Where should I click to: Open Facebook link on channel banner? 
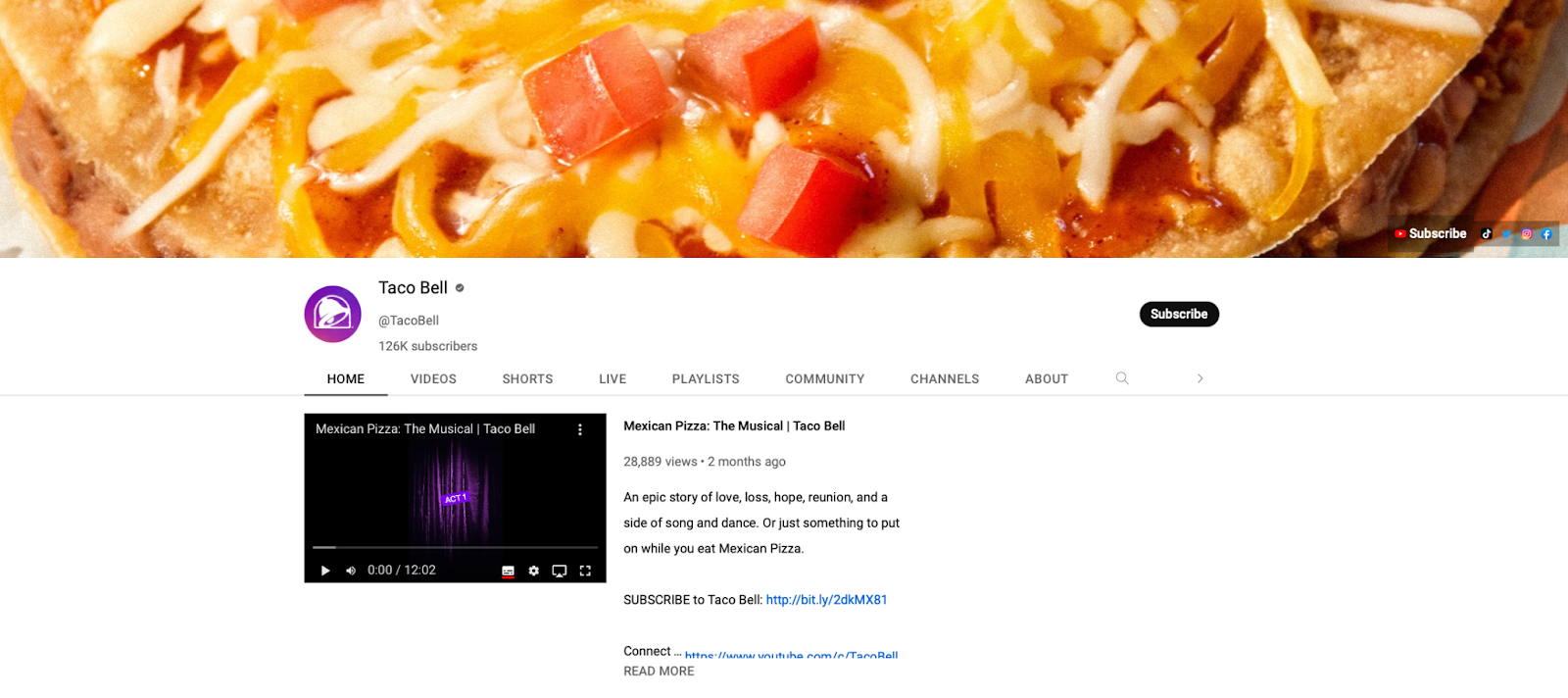click(1546, 234)
